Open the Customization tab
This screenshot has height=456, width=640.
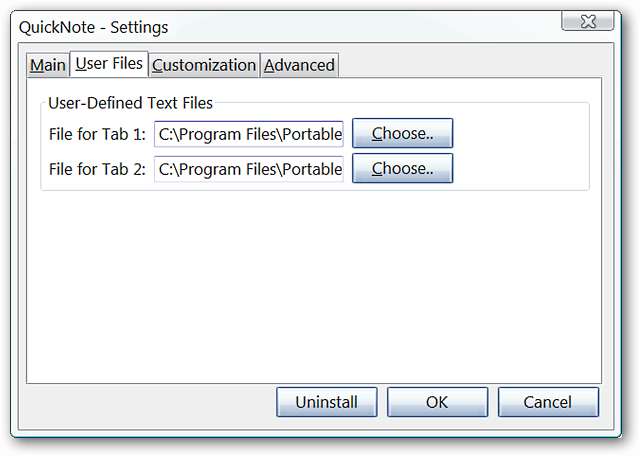pyautogui.click(x=204, y=65)
